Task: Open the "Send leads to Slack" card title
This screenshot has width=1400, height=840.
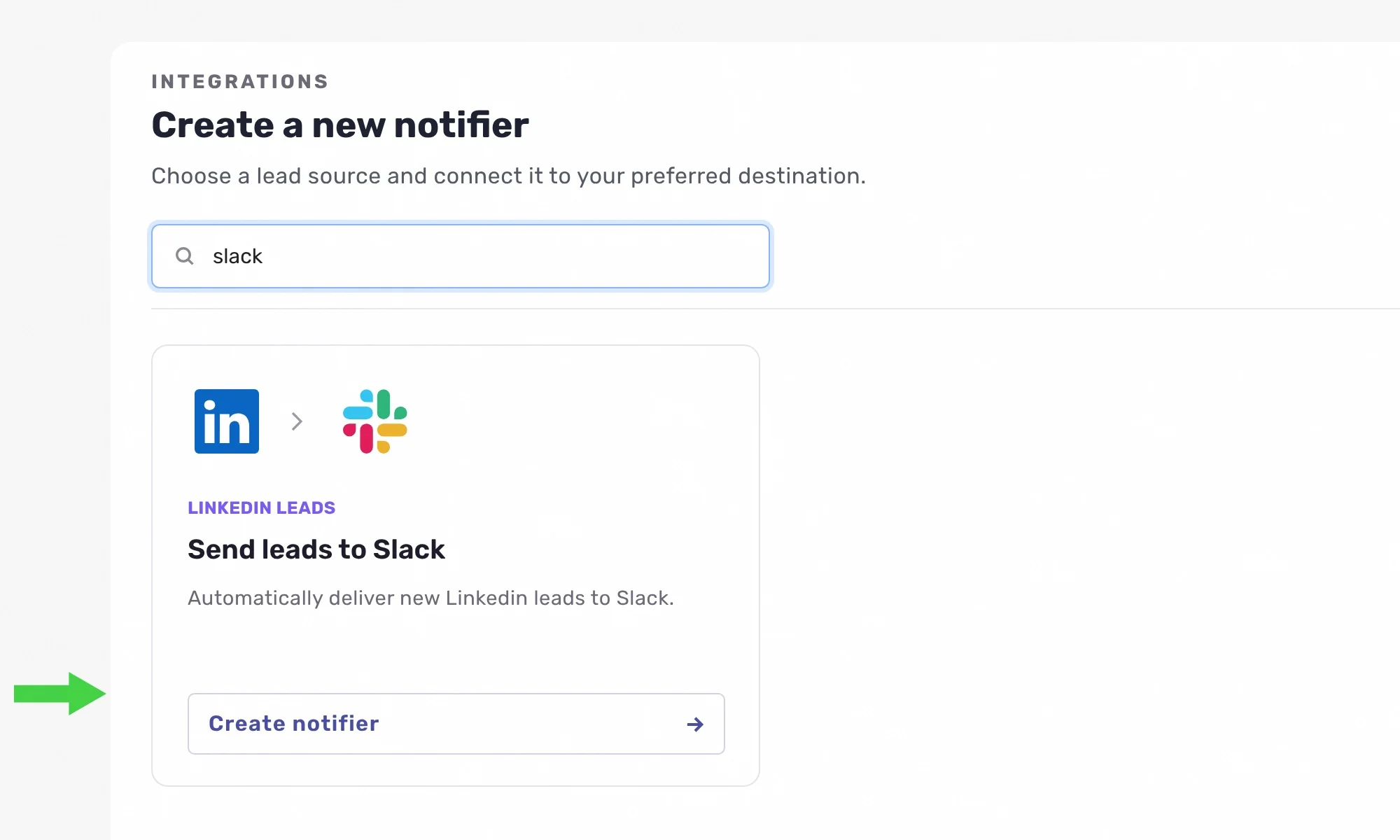Action: click(316, 549)
